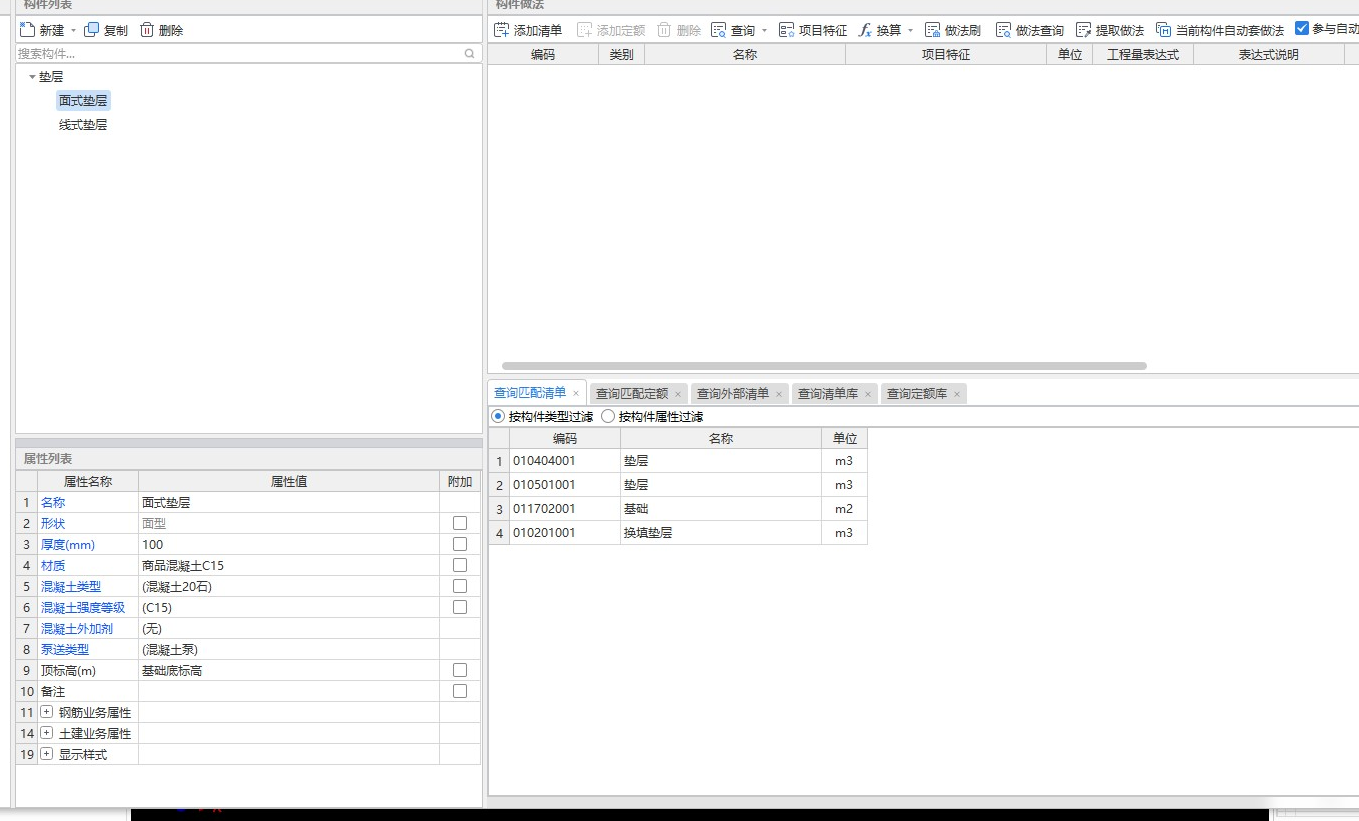Click the 提取做法 icon
Viewport: 1359px width, 821px height.
tap(1083, 30)
